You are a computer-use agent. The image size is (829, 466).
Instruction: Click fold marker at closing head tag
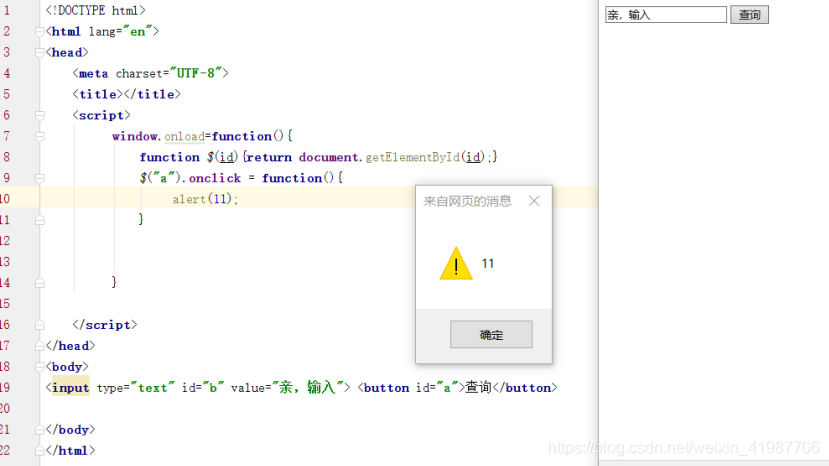[x=40, y=346]
